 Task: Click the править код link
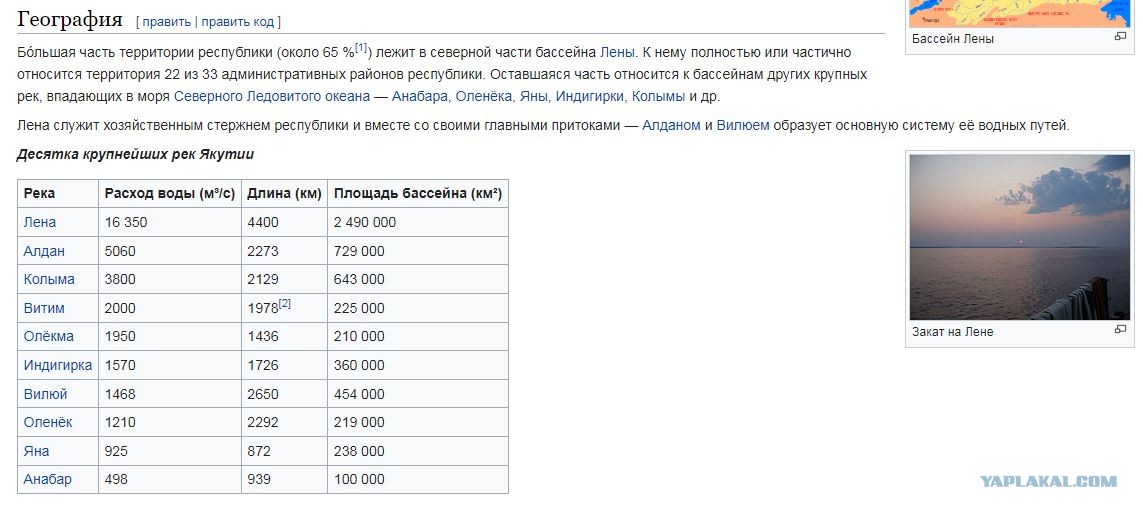click(x=238, y=22)
